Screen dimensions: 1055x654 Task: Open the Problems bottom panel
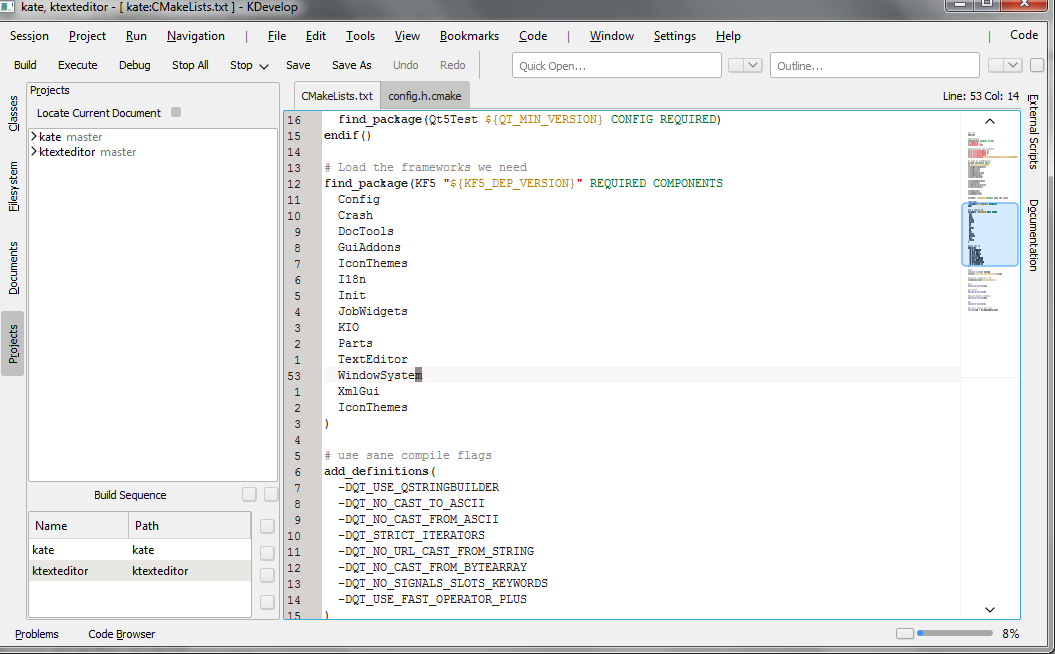pos(37,634)
